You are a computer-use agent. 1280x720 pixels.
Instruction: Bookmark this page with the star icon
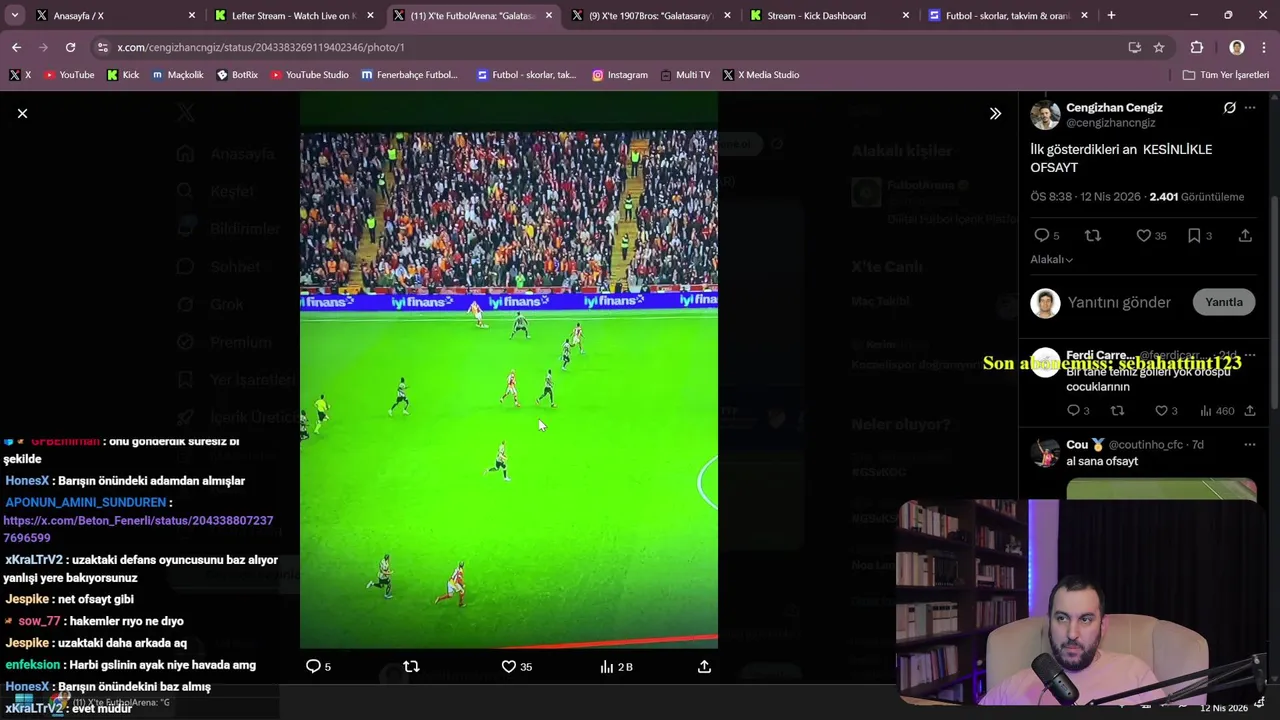point(1159,47)
